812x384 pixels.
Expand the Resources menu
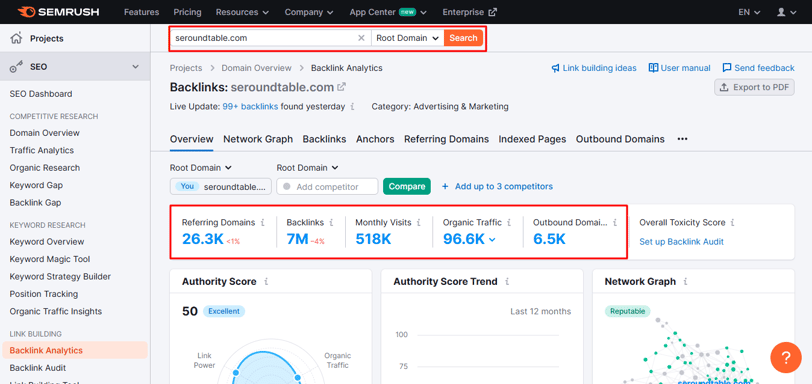[x=242, y=12]
